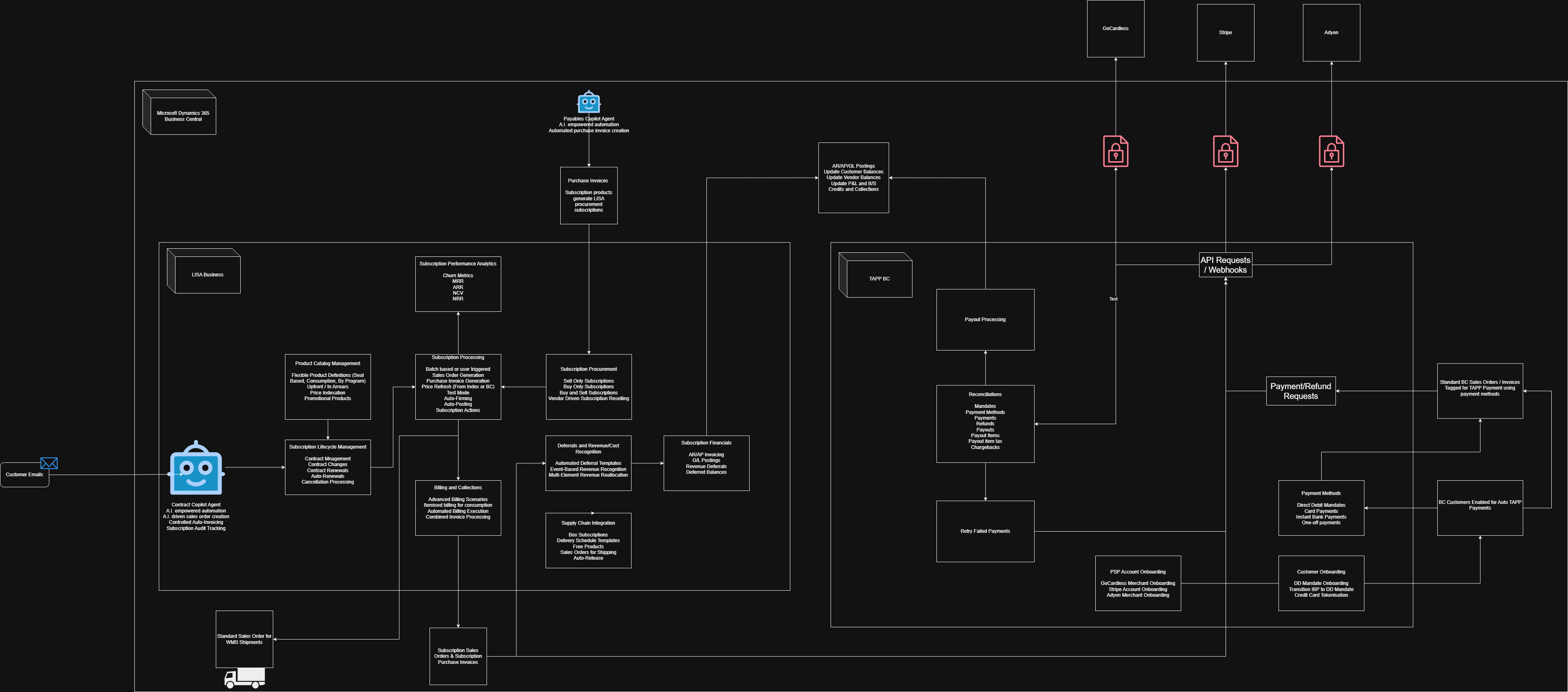Select the Subscription Performance Analytics box
The height and width of the screenshot is (692, 1568).
coord(458,284)
